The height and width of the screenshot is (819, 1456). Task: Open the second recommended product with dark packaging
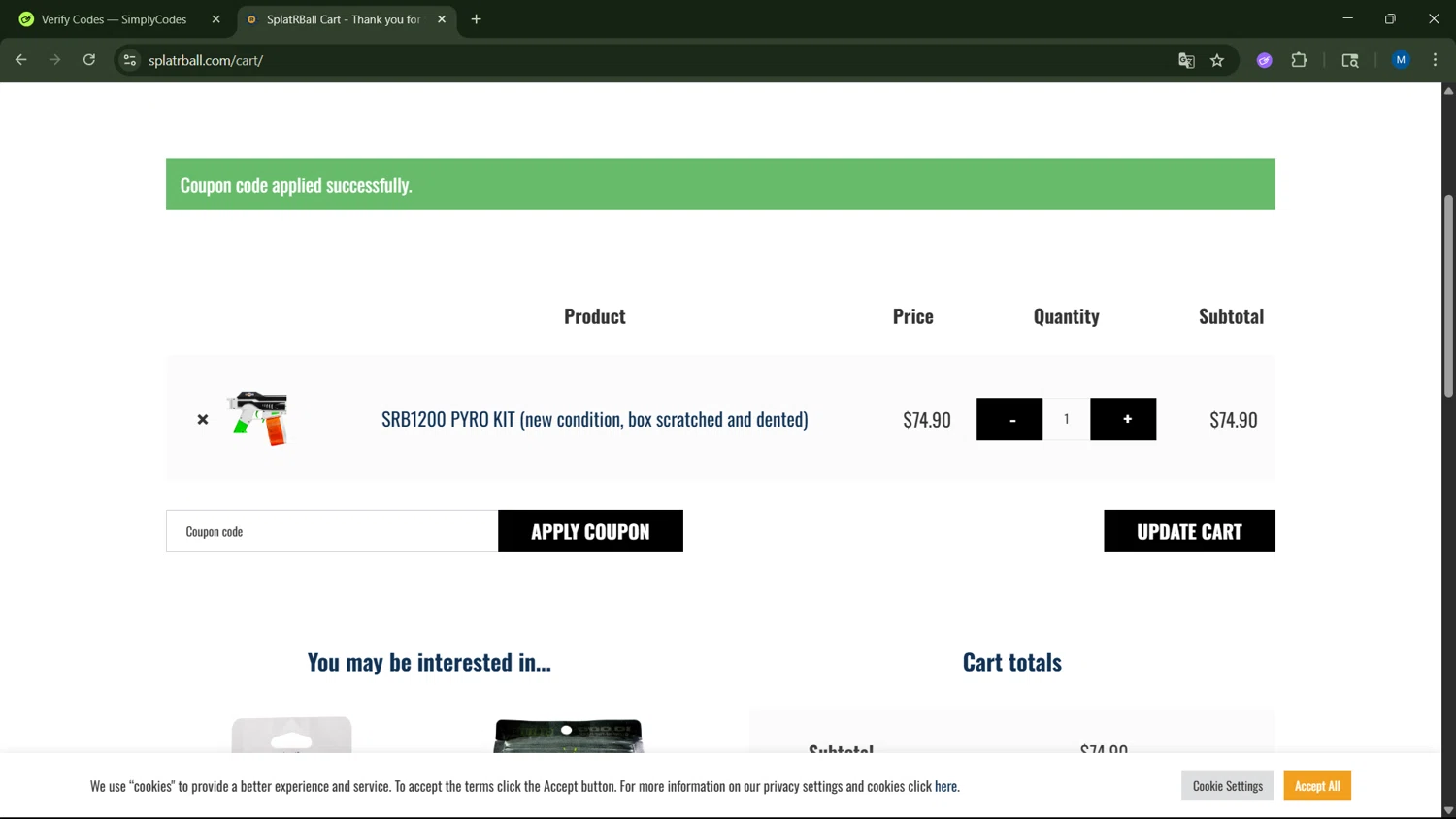click(569, 736)
